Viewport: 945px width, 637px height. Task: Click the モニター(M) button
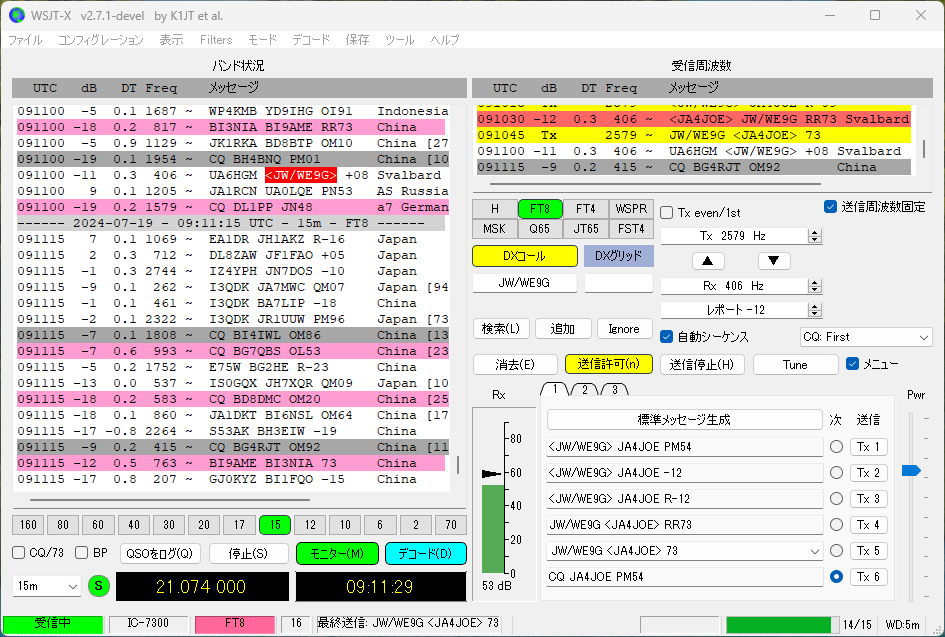[338, 553]
